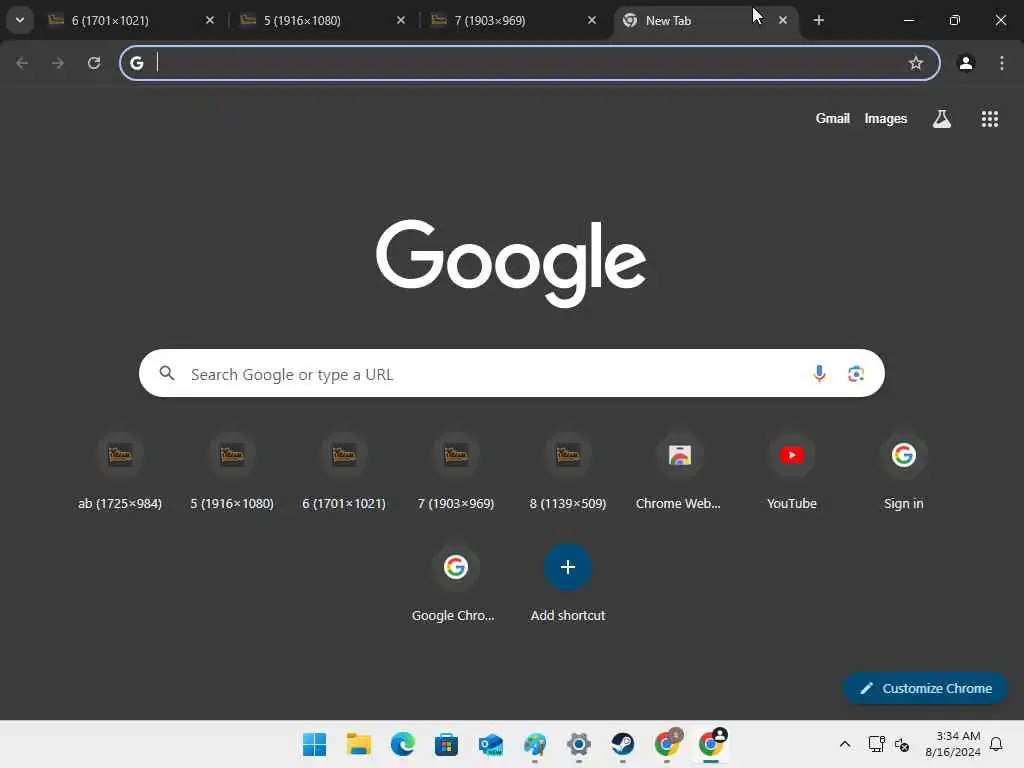Open the Sign in shortcut

point(904,472)
